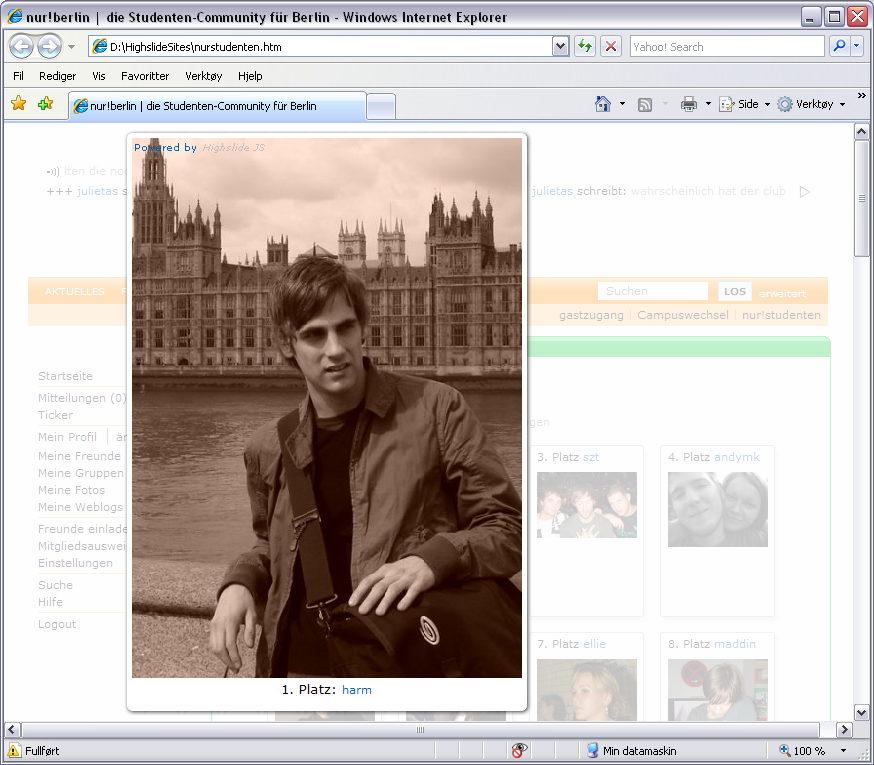Open Hilfe in the sidebar
The height and width of the screenshot is (765, 874).
50,602
